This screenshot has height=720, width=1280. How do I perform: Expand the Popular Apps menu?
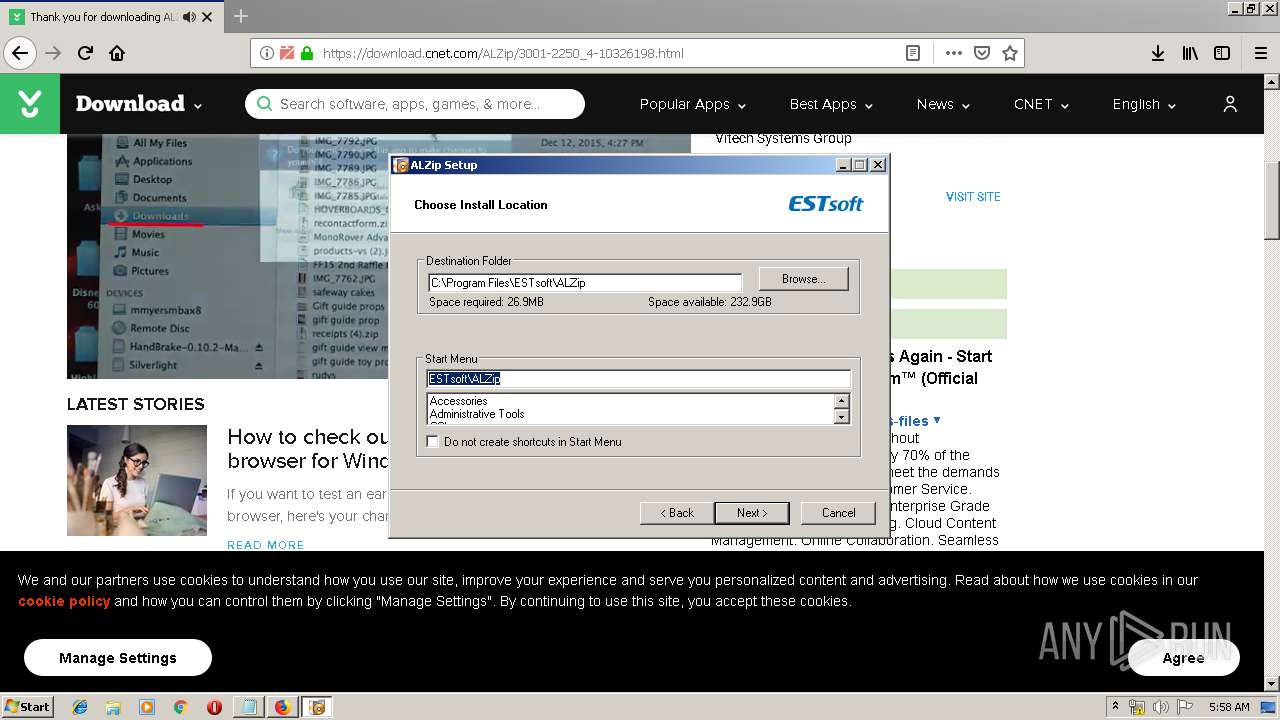point(693,104)
